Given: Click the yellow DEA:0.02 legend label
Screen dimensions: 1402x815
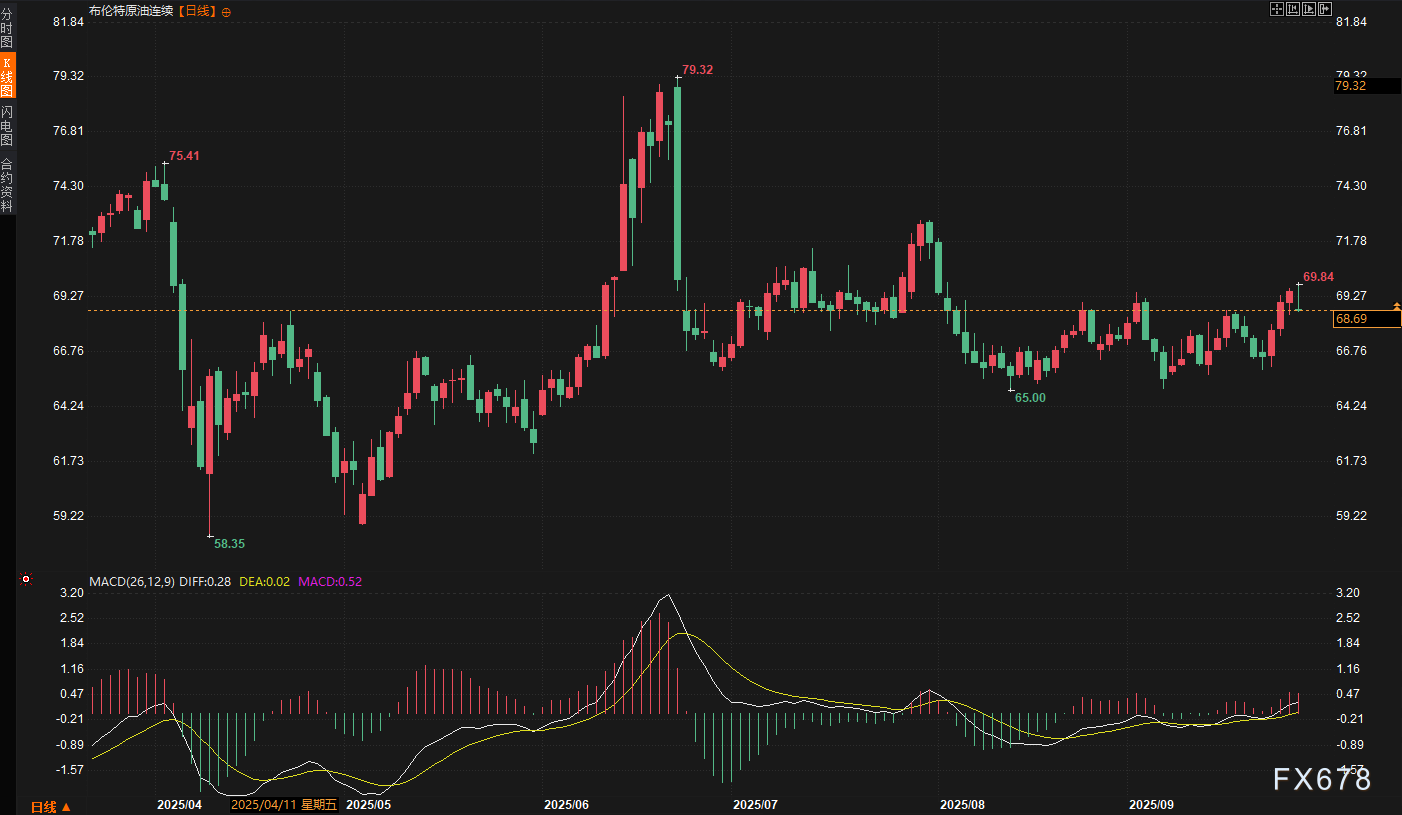Looking at the screenshot, I should click(264, 581).
